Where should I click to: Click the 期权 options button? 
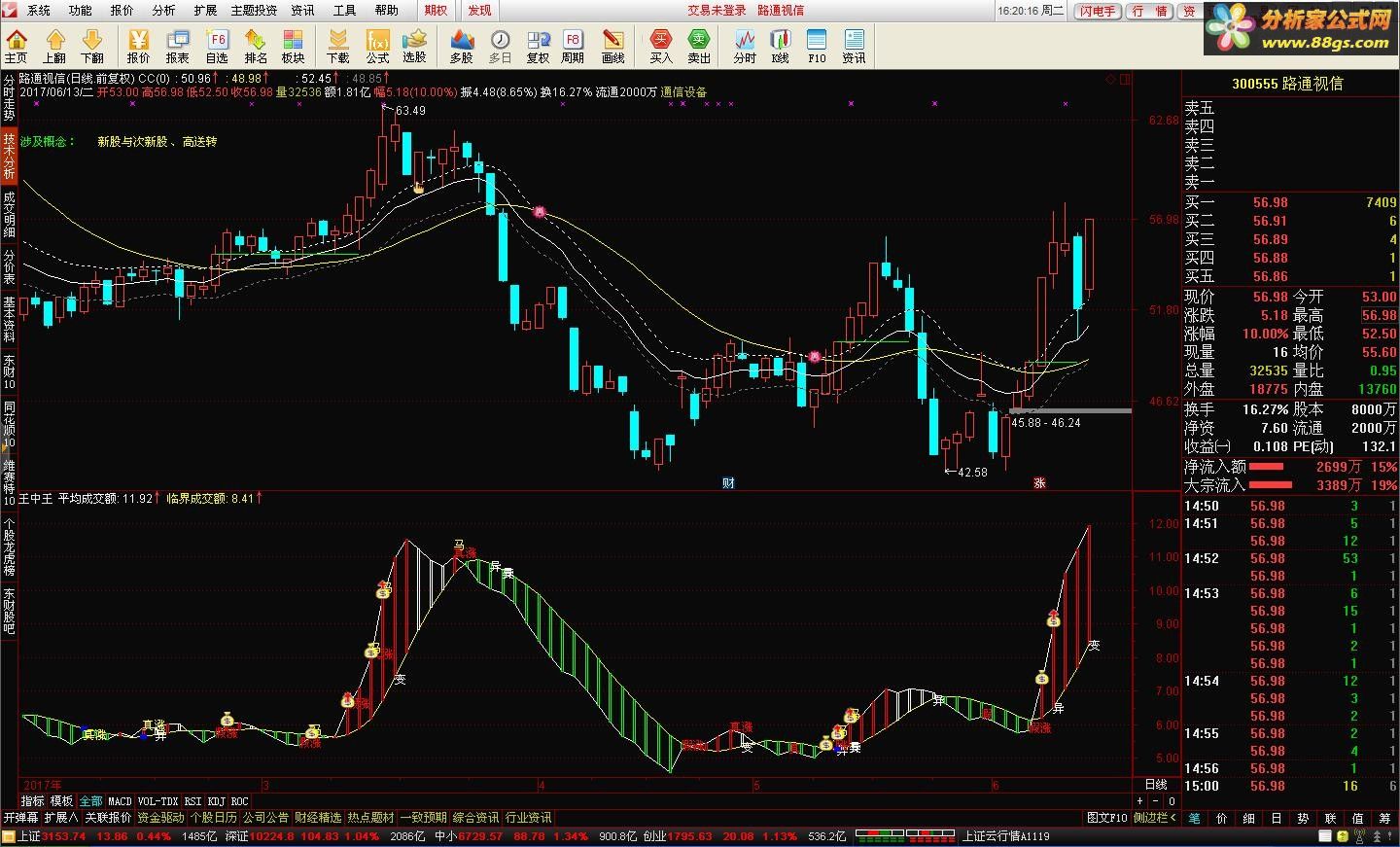click(x=437, y=10)
